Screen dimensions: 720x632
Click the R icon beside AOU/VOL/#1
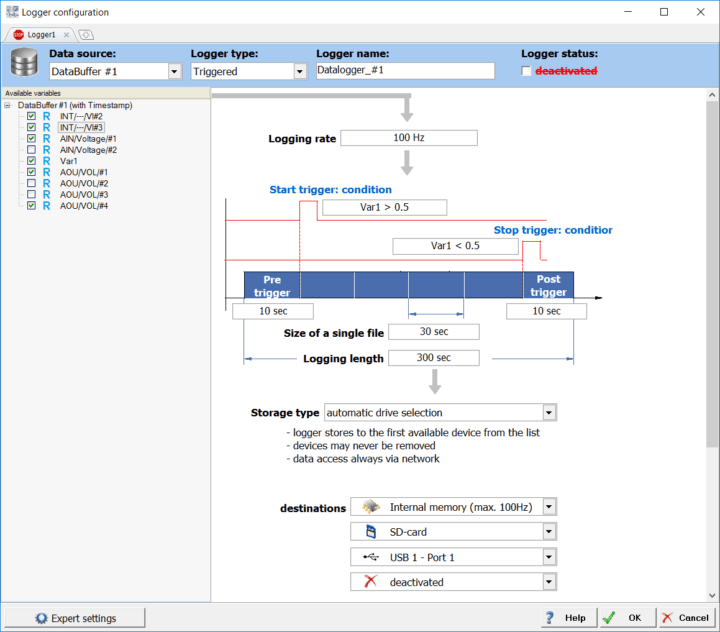(46, 172)
